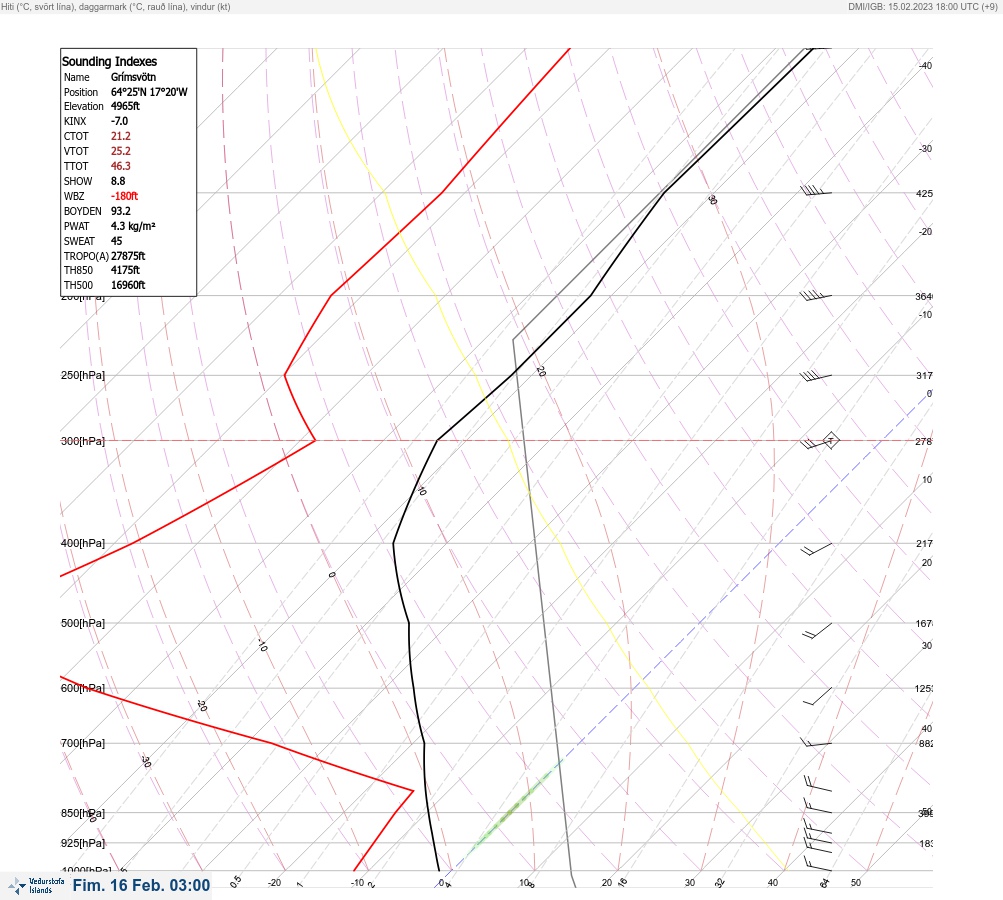1003x900 pixels.
Task: Click the TH850 value 4175ft
Action: [125, 270]
